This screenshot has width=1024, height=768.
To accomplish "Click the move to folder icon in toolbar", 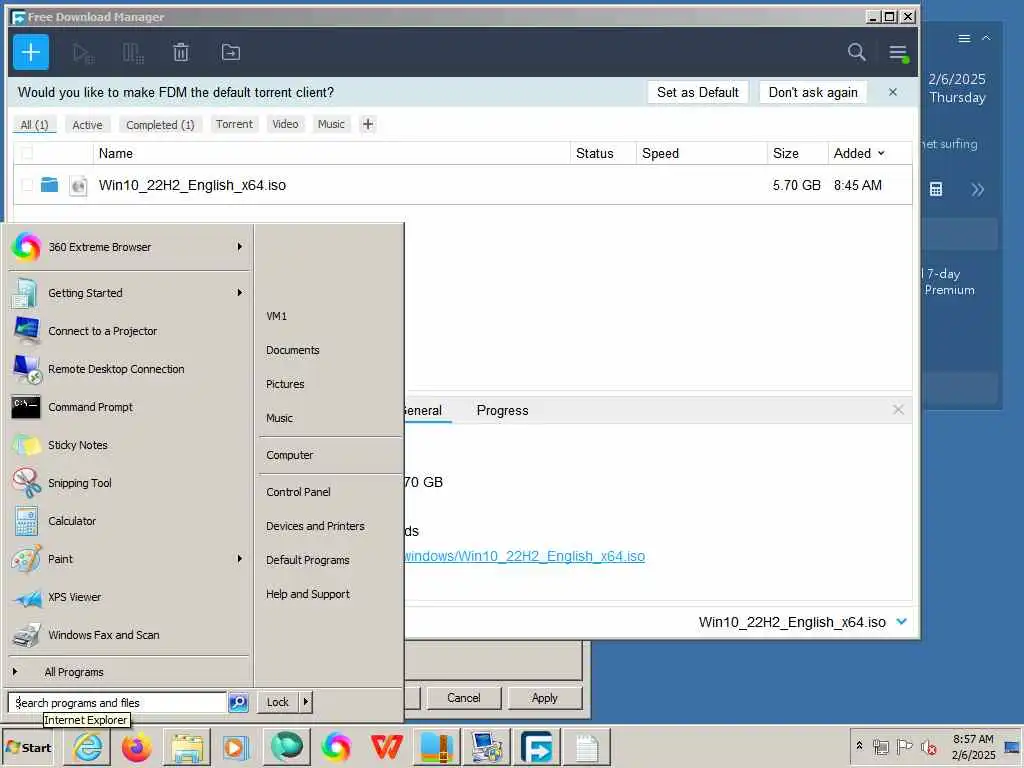I will 231,52.
